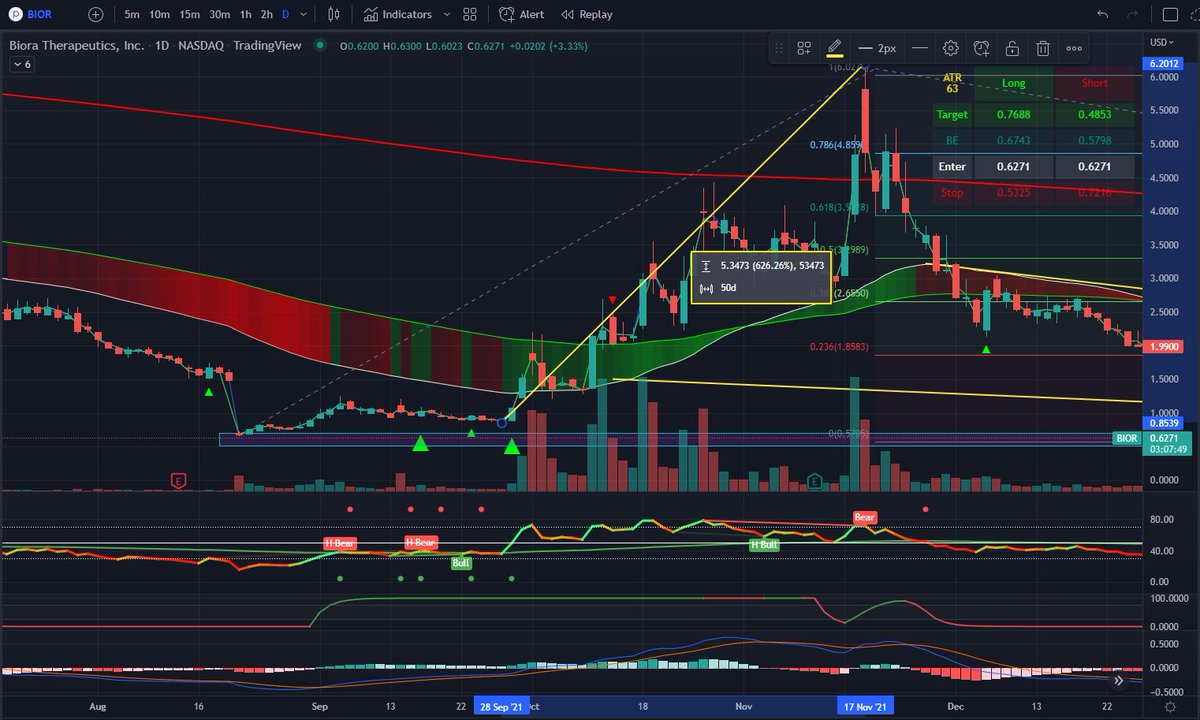Switch to the 2h timeframe

266,15
